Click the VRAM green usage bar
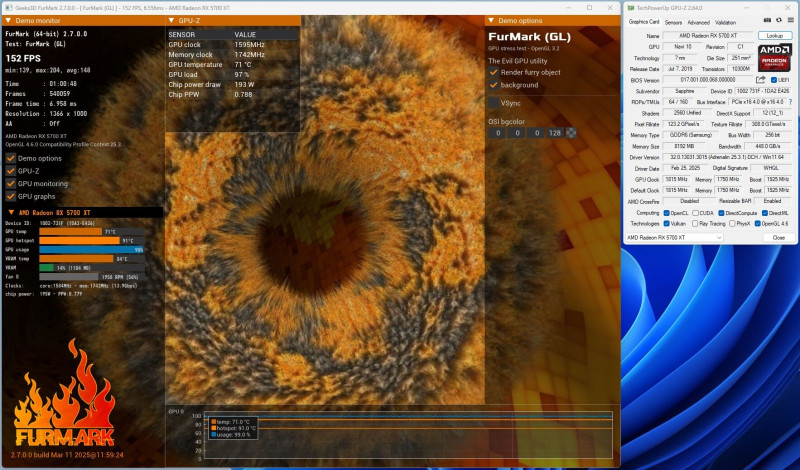Viewport: 800px width, 470px height. [46, 267]
